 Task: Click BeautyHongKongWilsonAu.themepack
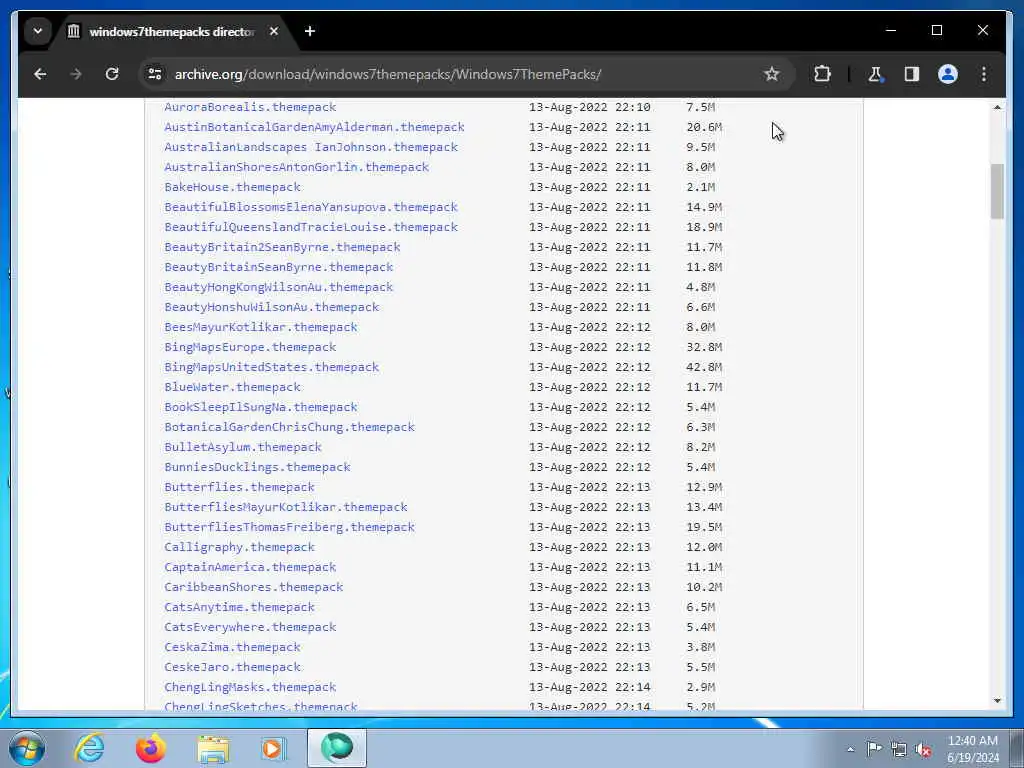(x=279, y=287)
